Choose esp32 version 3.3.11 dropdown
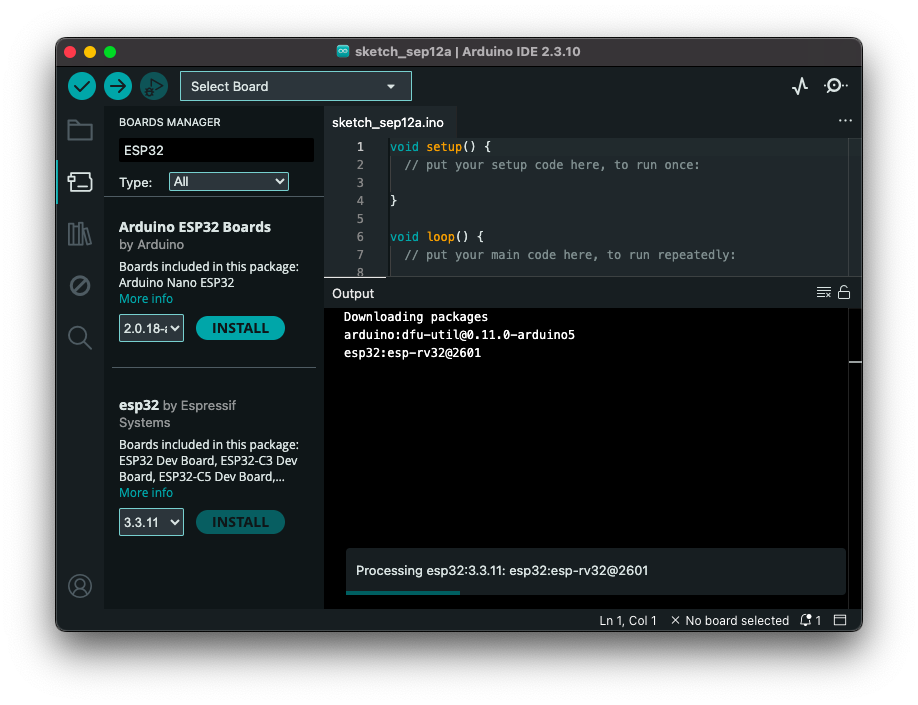This screenshot has width=918, height=705. point(151,522)
